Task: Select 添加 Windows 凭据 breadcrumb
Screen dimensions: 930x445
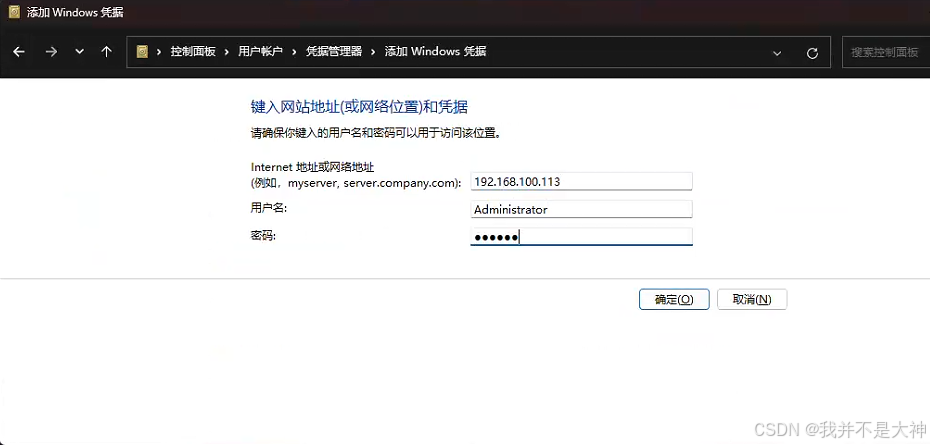Action: (x=435, y=52)
